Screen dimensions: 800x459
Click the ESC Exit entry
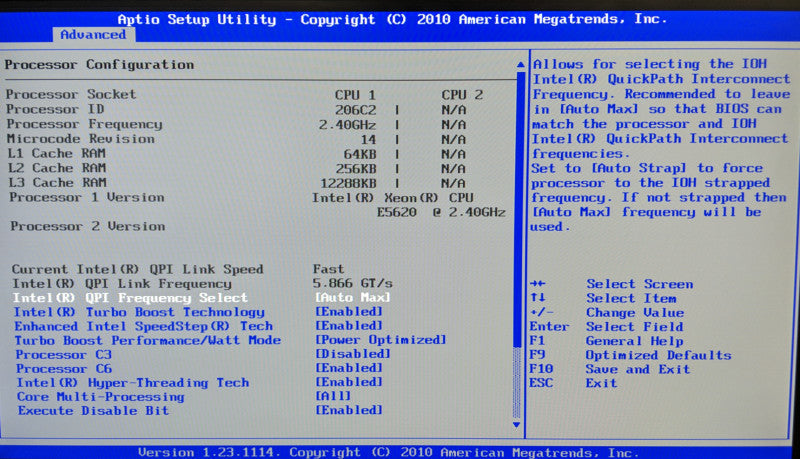(x=573, y=383)
